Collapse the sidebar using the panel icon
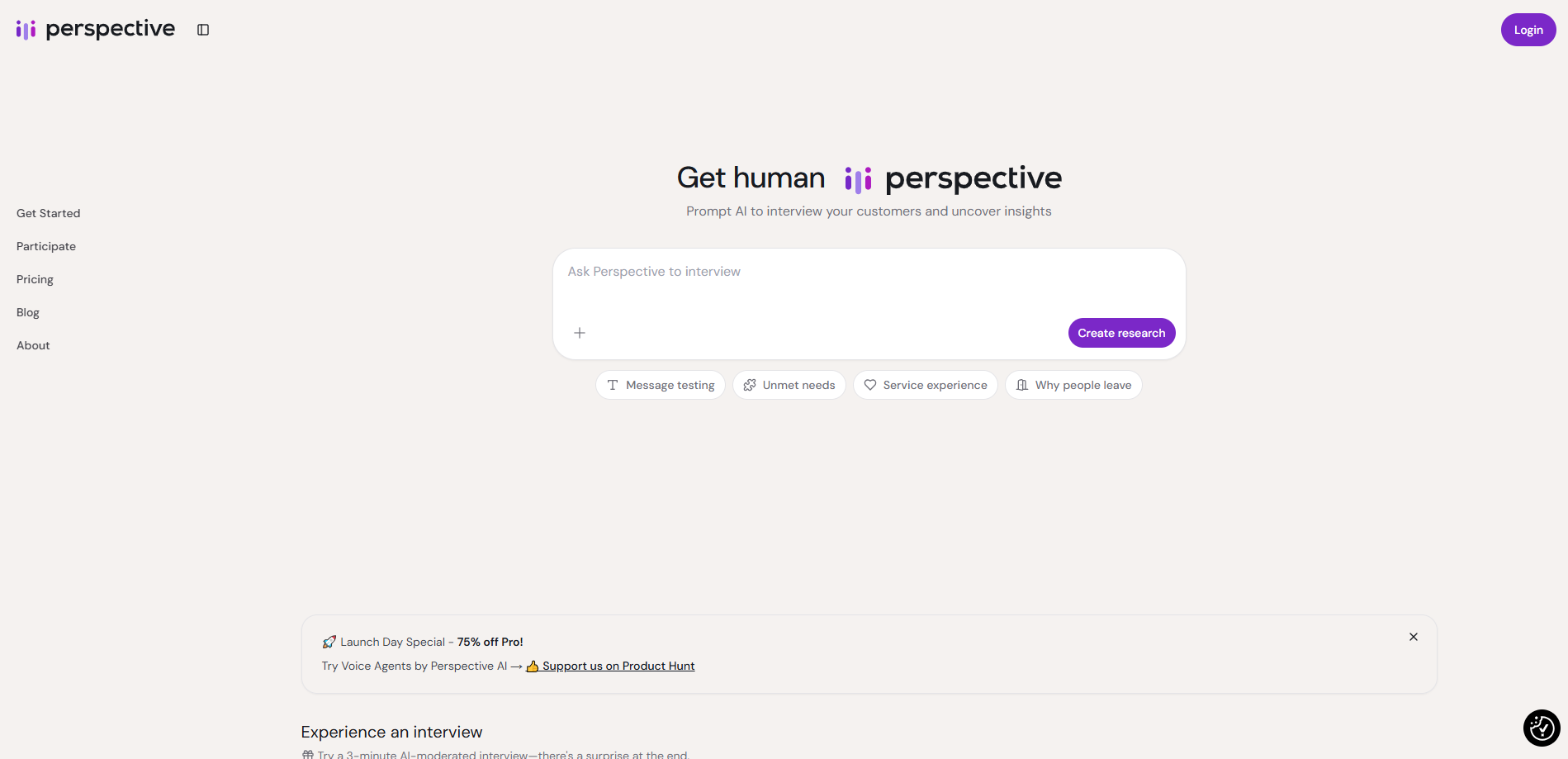Viewport: 1568px width, 759px height. 203,30
